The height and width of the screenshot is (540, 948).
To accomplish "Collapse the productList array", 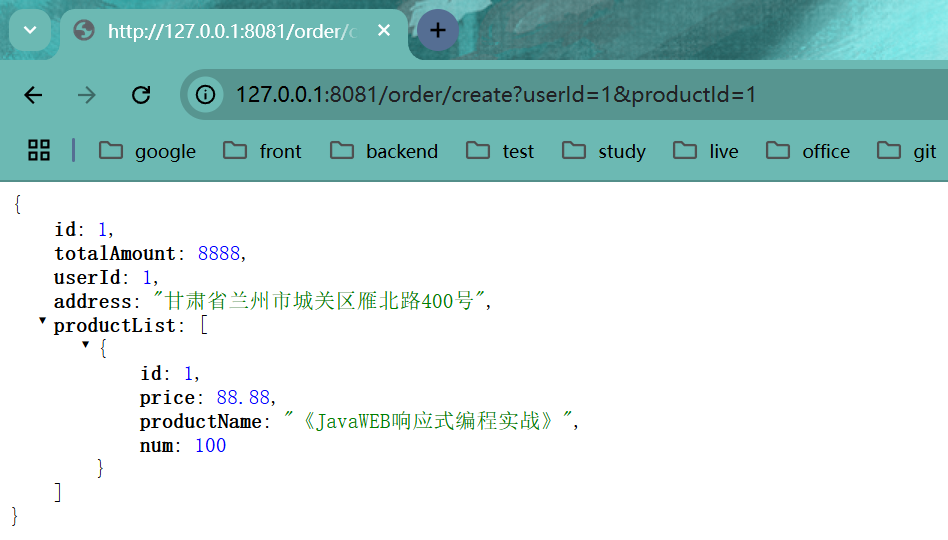I will tap(42, 321).
